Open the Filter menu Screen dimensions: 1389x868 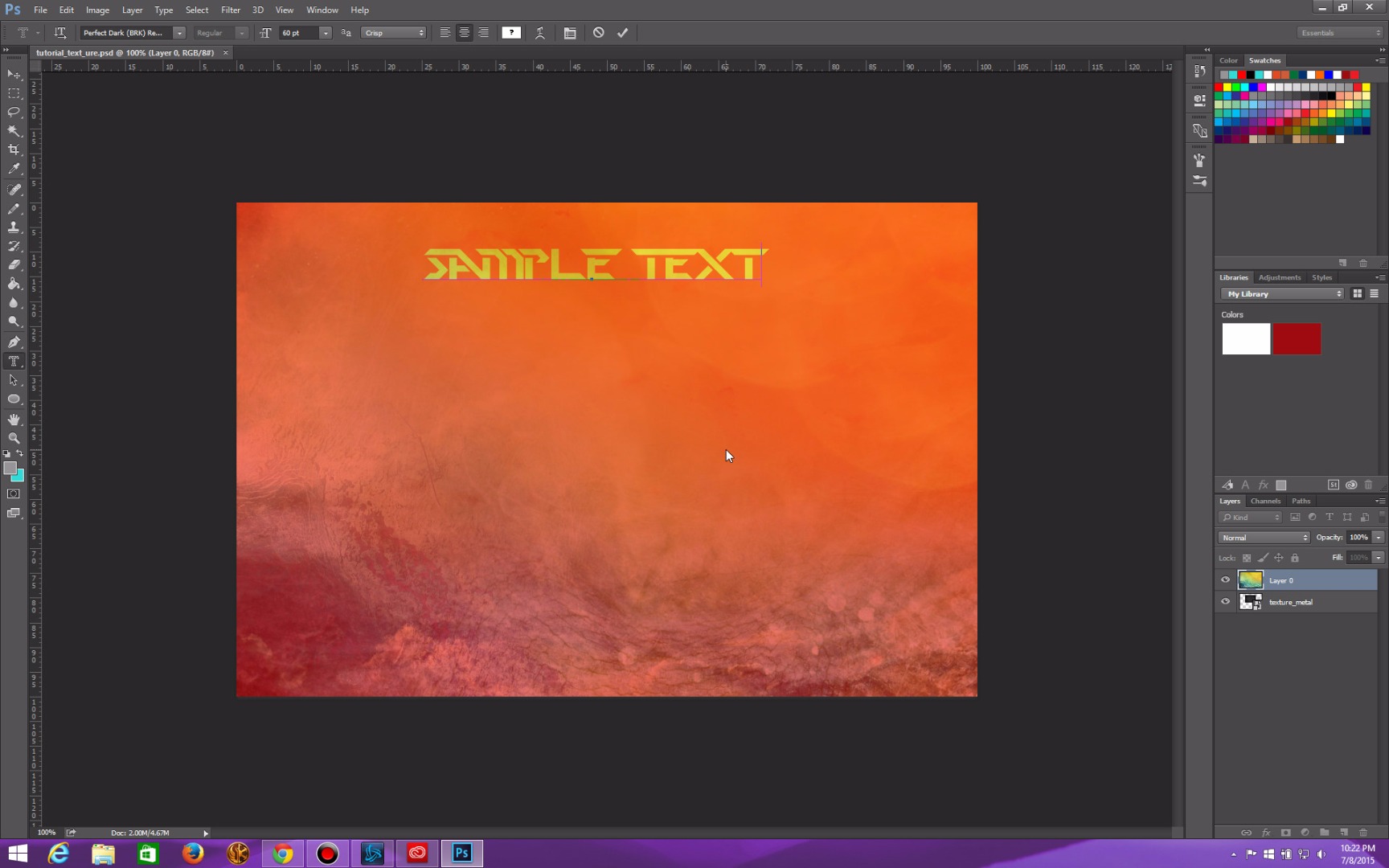(x=231, y=10)
